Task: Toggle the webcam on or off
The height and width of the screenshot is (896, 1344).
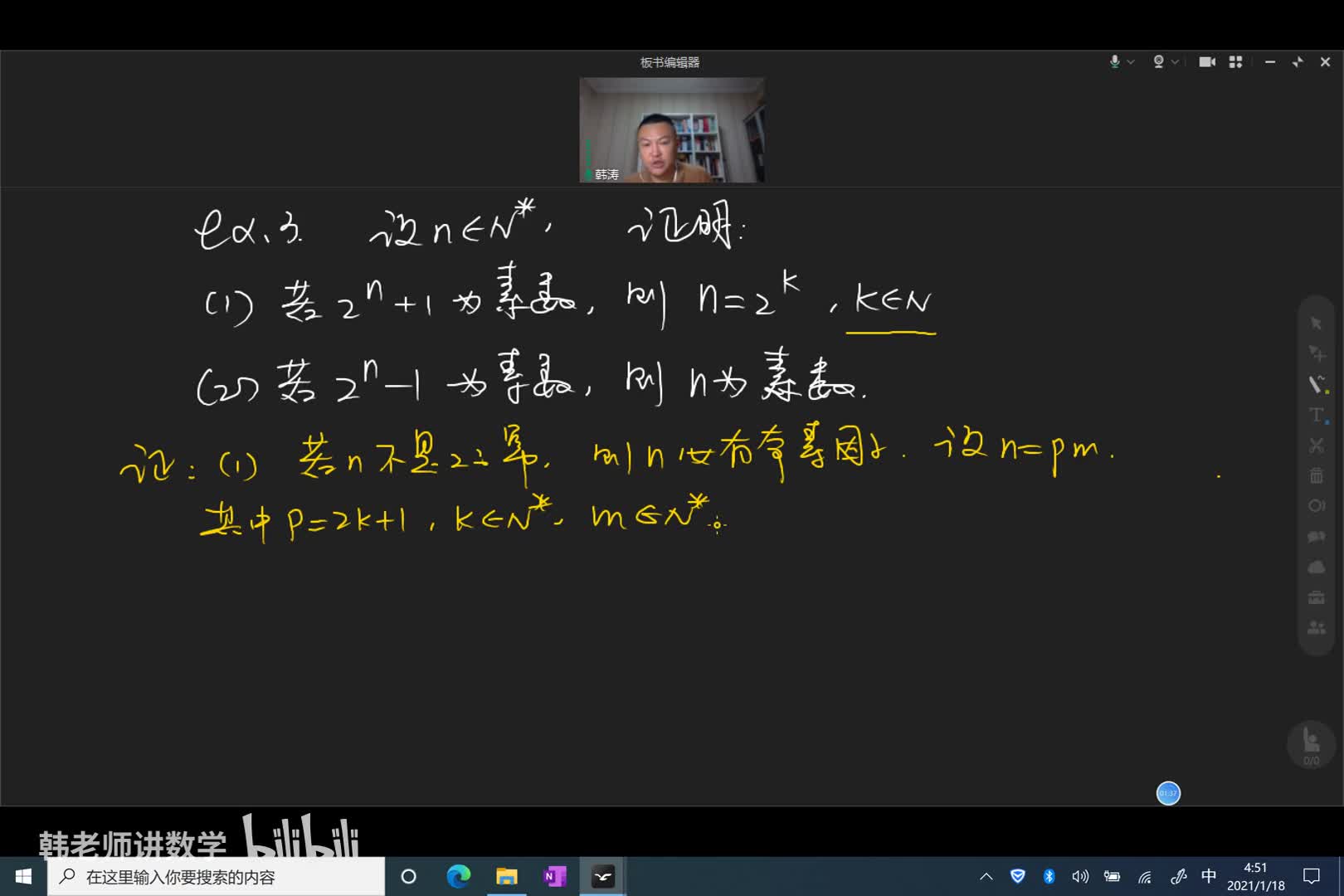Action: point(1158,62)
